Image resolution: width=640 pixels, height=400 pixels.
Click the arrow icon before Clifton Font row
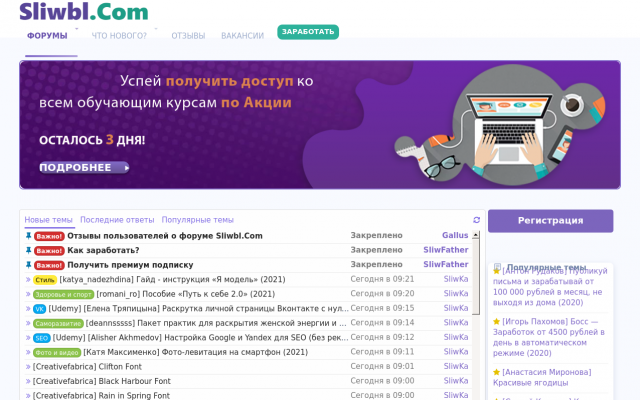pos(28,367)
